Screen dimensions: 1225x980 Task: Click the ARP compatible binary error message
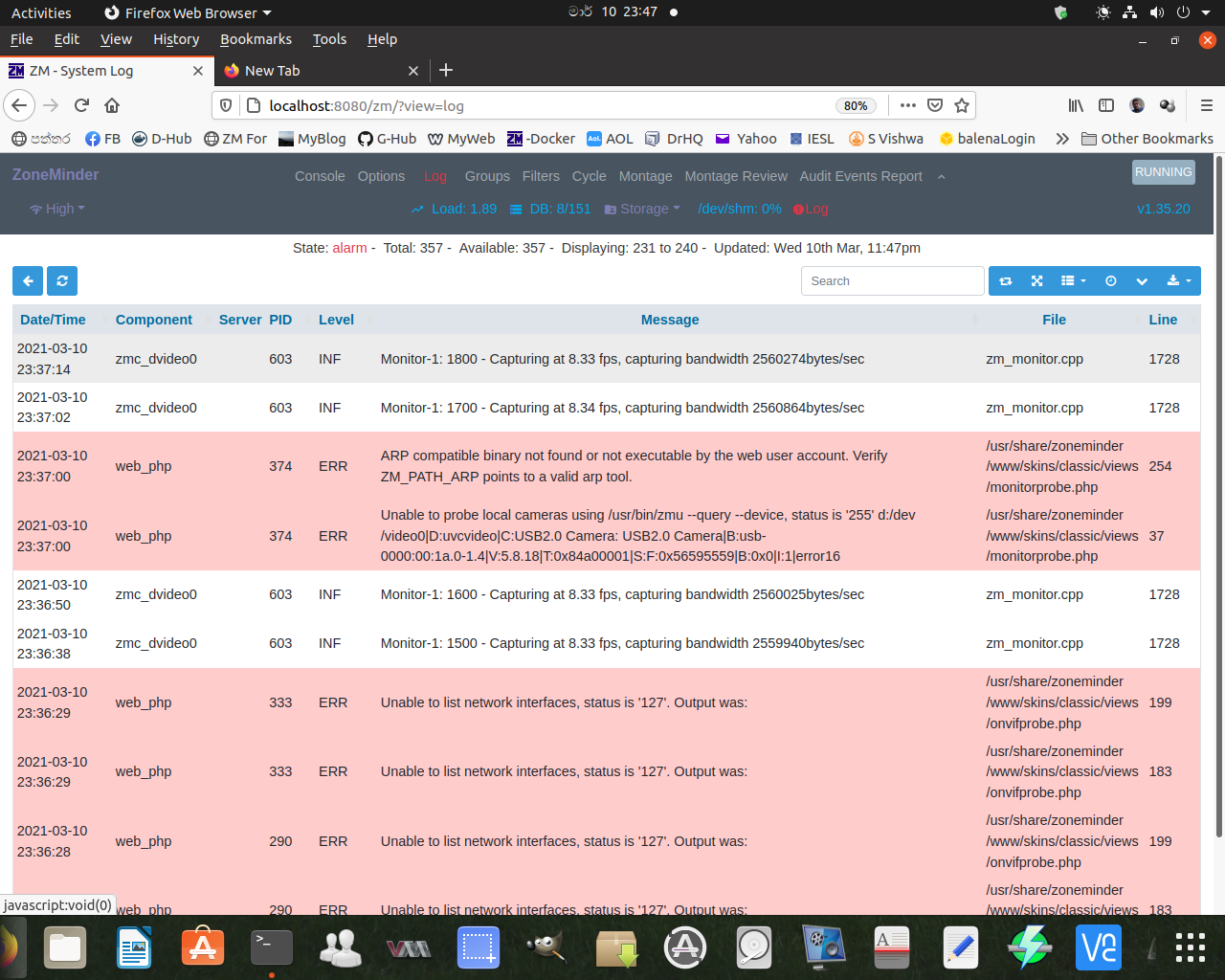(634, 466)
